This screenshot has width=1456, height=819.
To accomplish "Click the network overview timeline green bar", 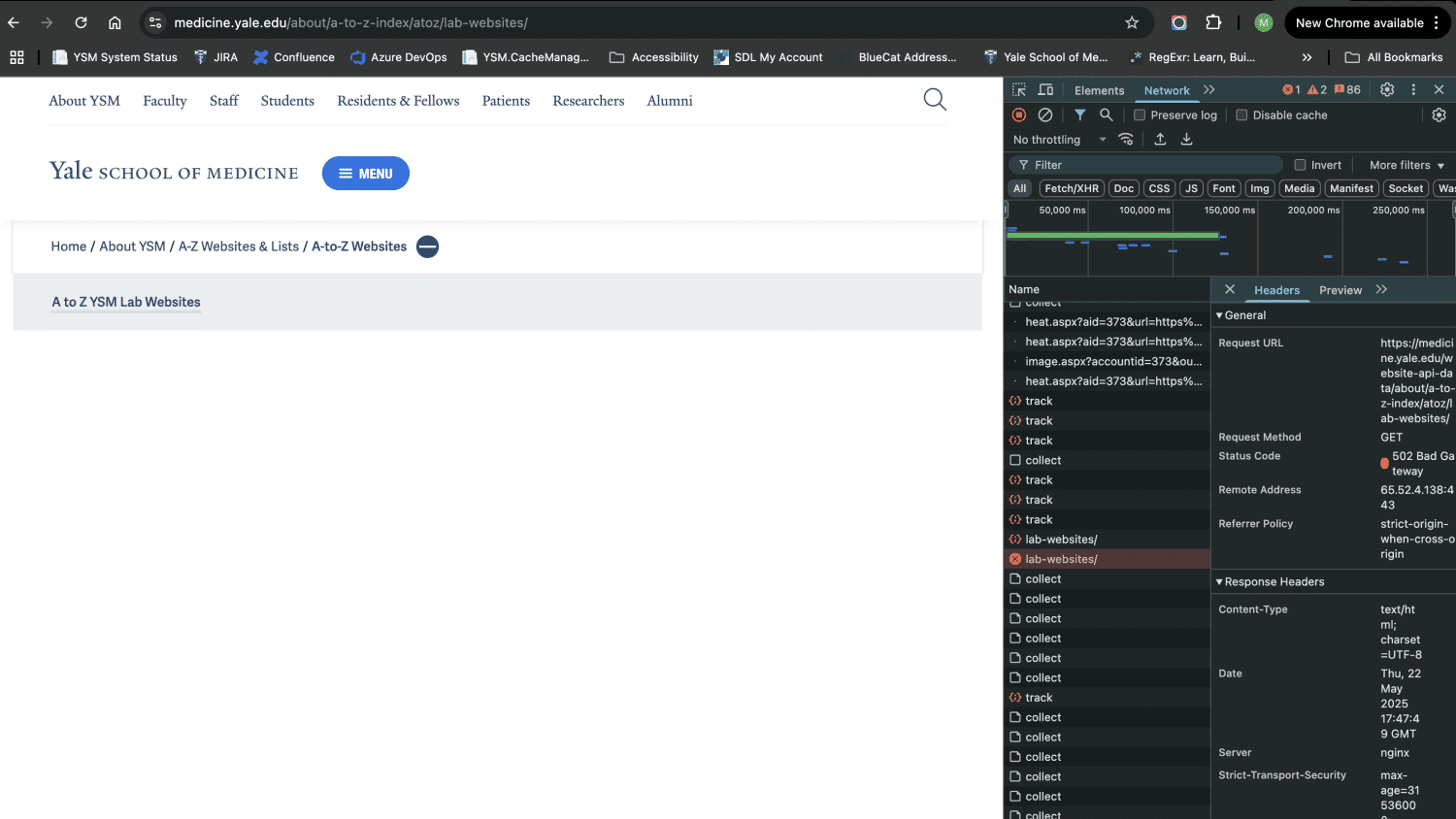I will click(1112, 235).
